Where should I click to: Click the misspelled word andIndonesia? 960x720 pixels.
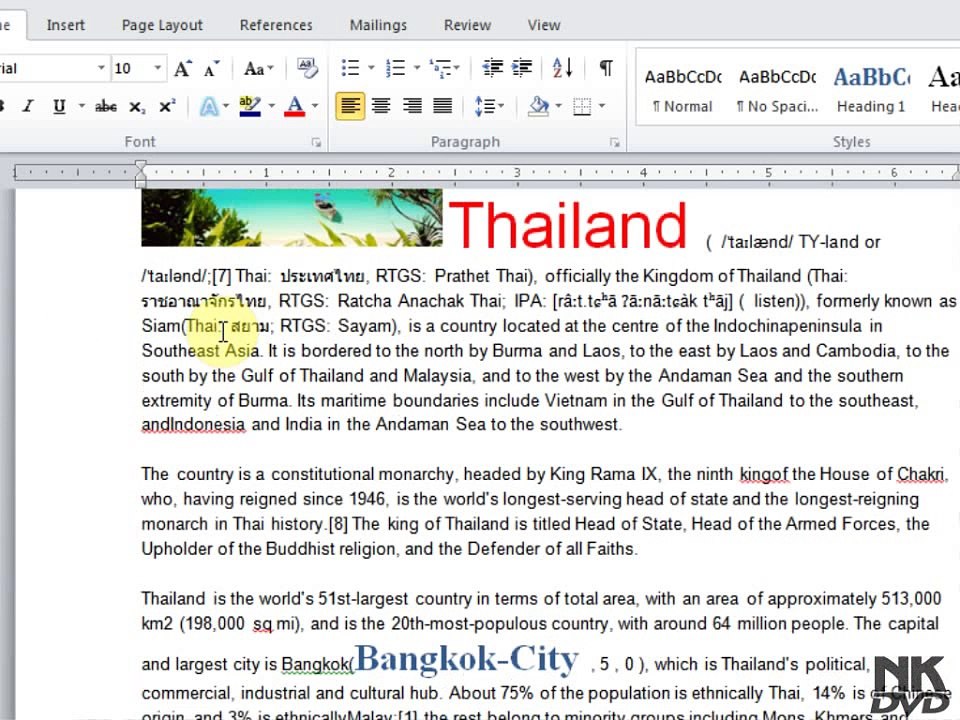193,424
